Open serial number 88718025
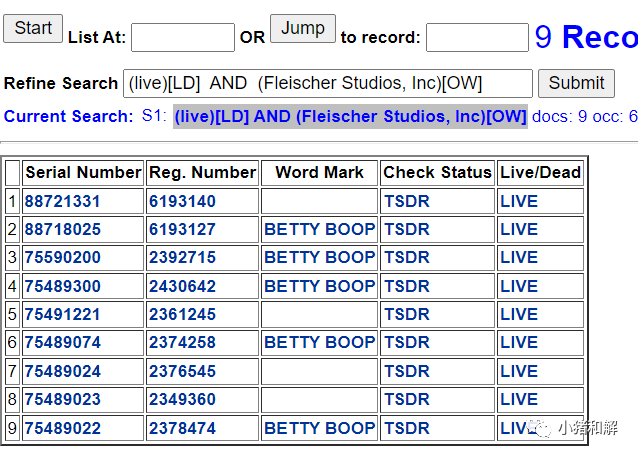The width and height of the screenshot is (638, 456). [62, 229]
